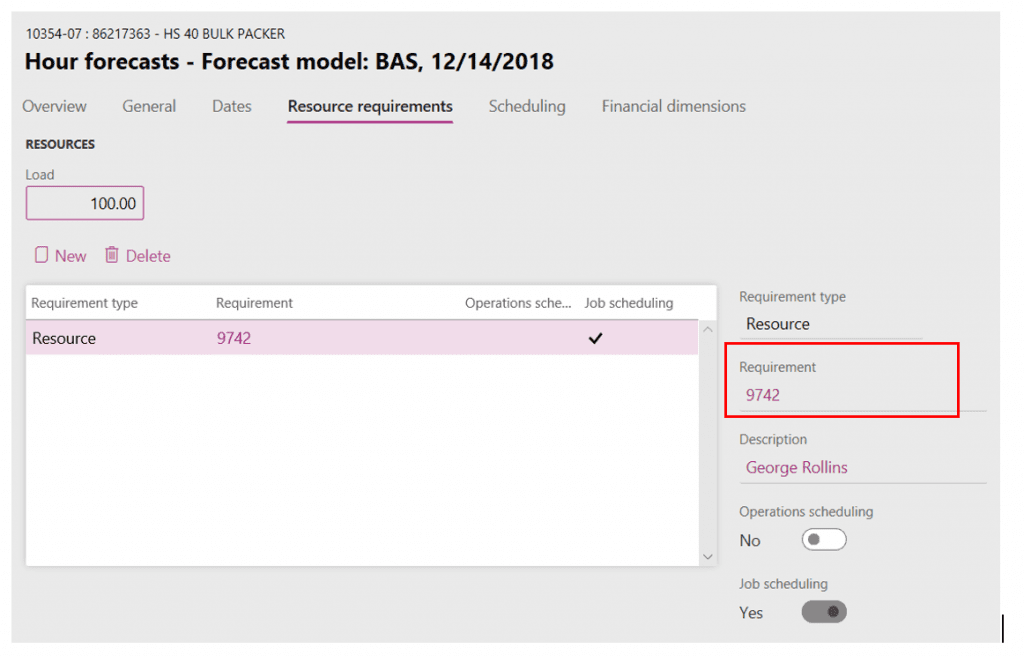Switch to the General tab
This screenshot has width=1024, height=656.
[149, 106]
